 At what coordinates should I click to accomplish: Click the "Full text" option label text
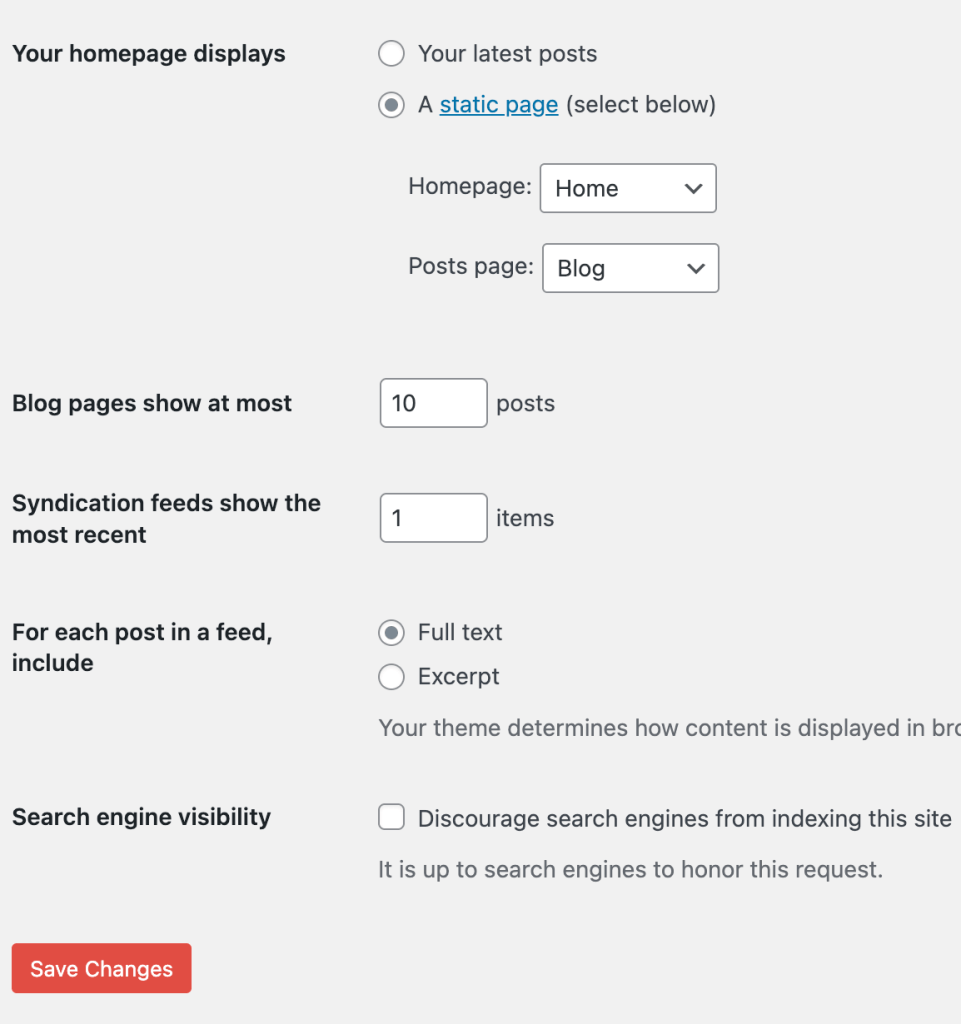[460, 633]
